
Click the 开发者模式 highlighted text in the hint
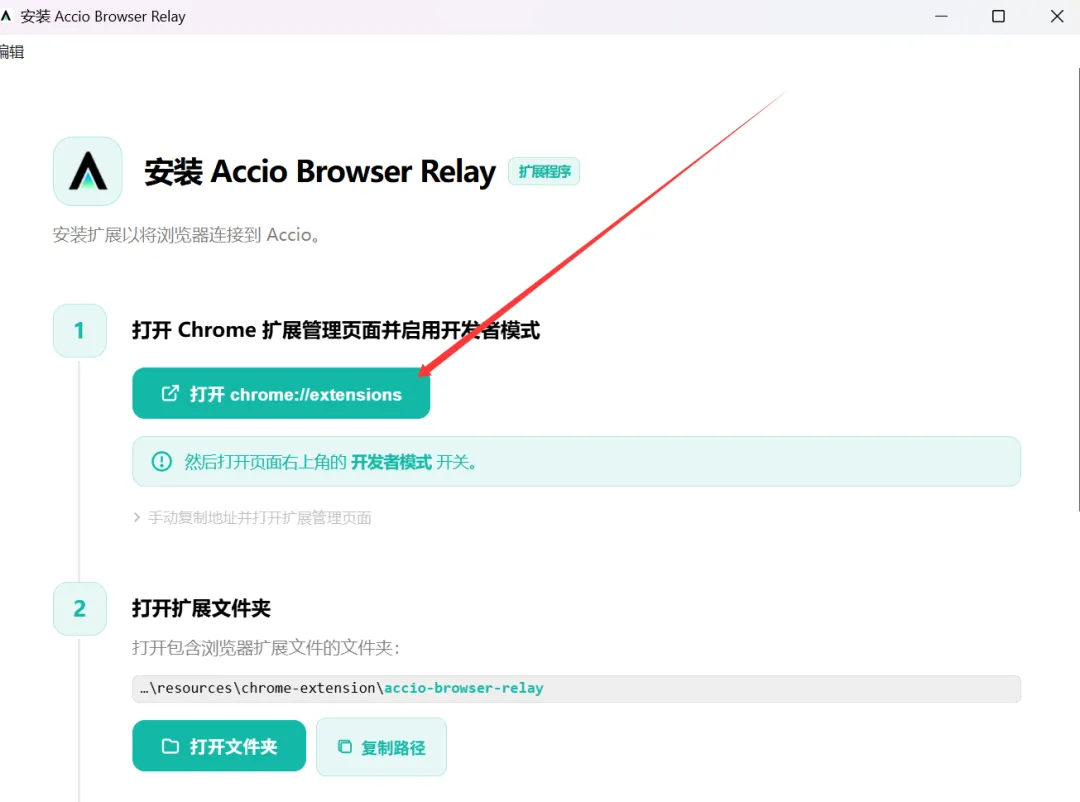point(391,462)
